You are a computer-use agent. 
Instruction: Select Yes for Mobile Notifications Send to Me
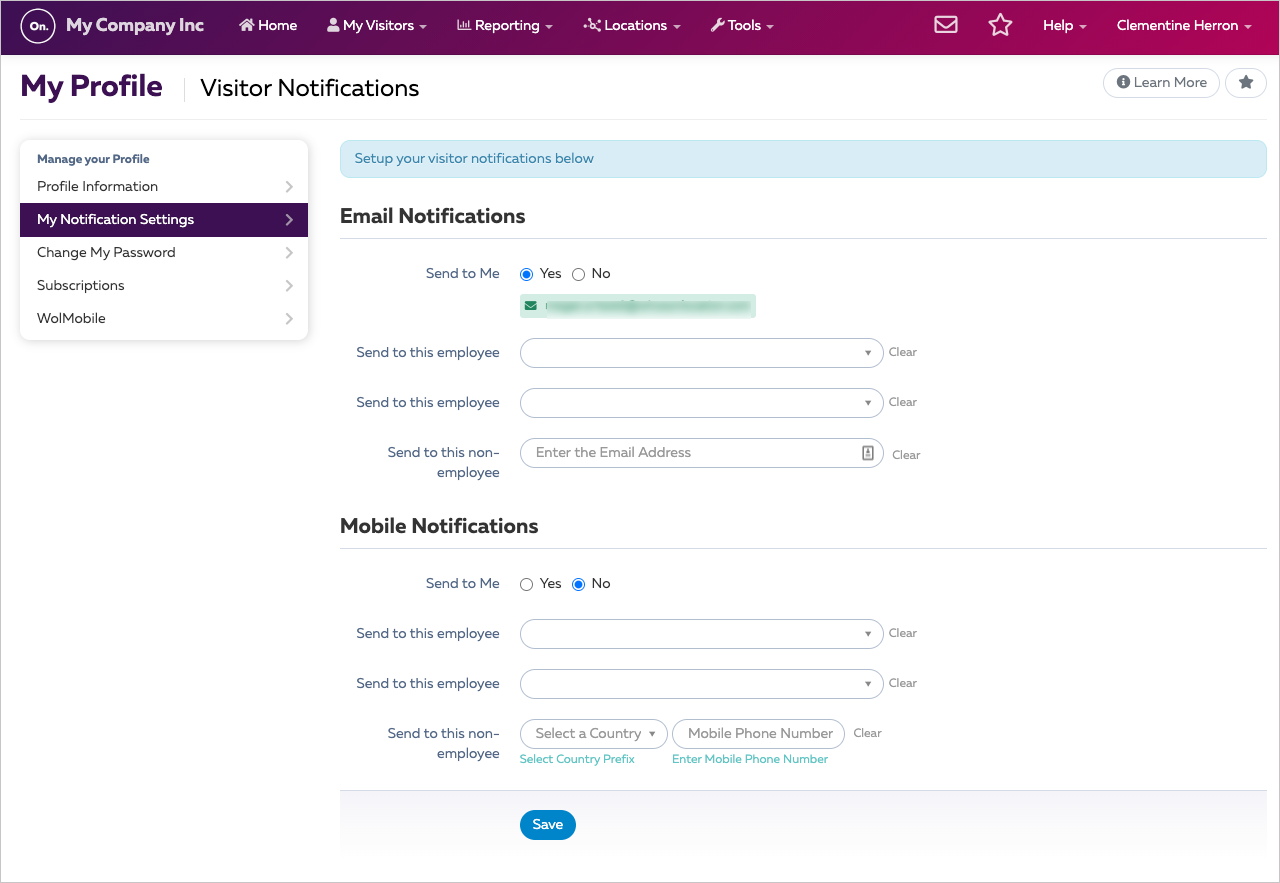[x=527, y=584]
